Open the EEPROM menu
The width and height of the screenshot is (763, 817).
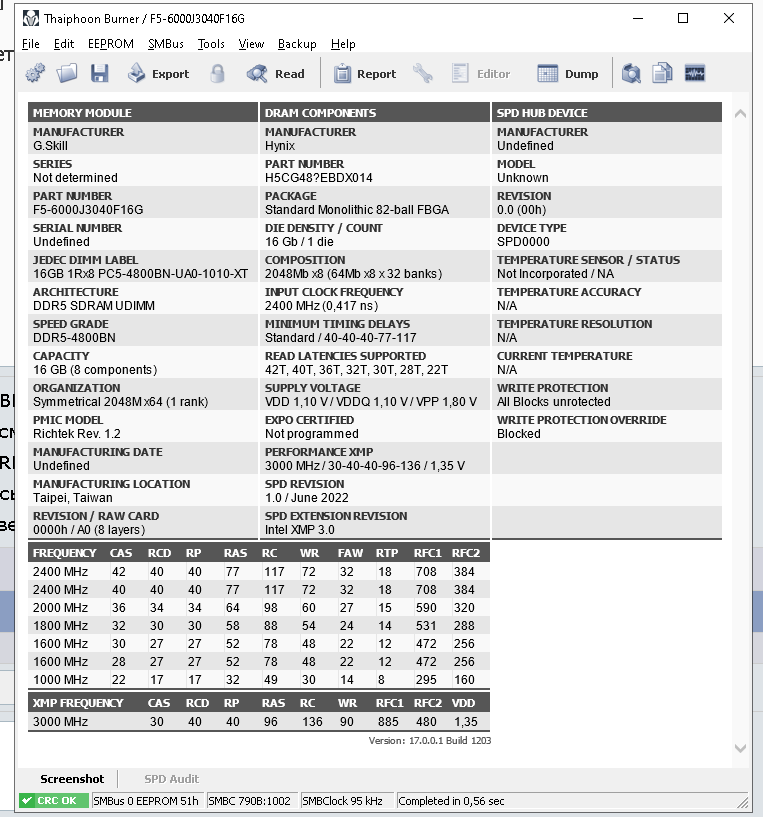coord(110,44)
